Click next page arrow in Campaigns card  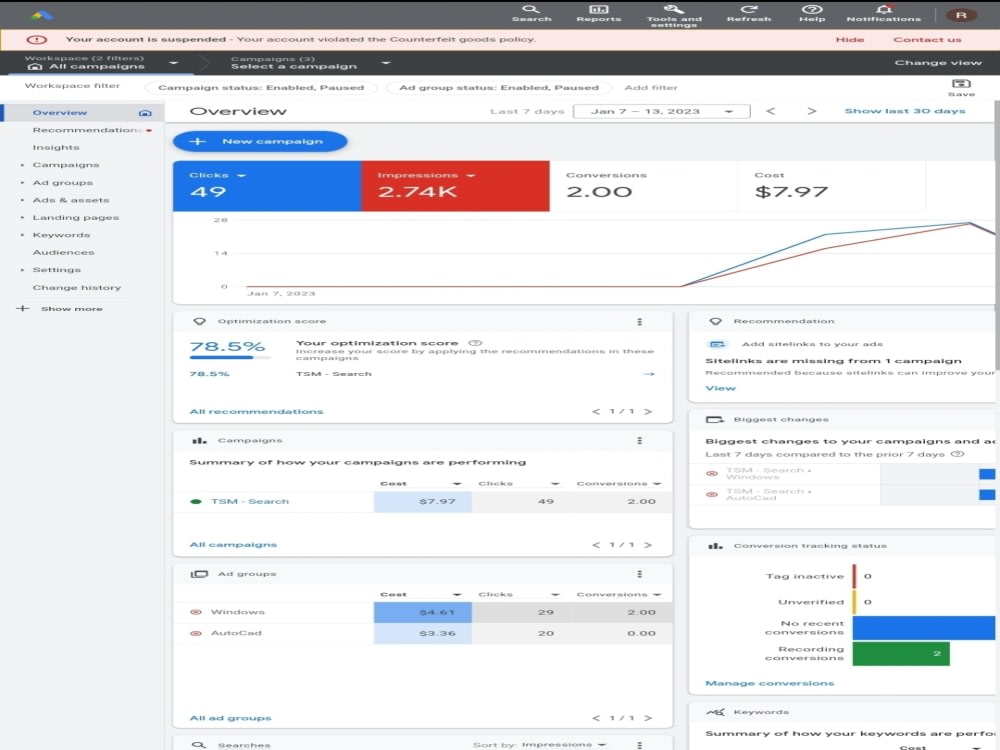648,545
